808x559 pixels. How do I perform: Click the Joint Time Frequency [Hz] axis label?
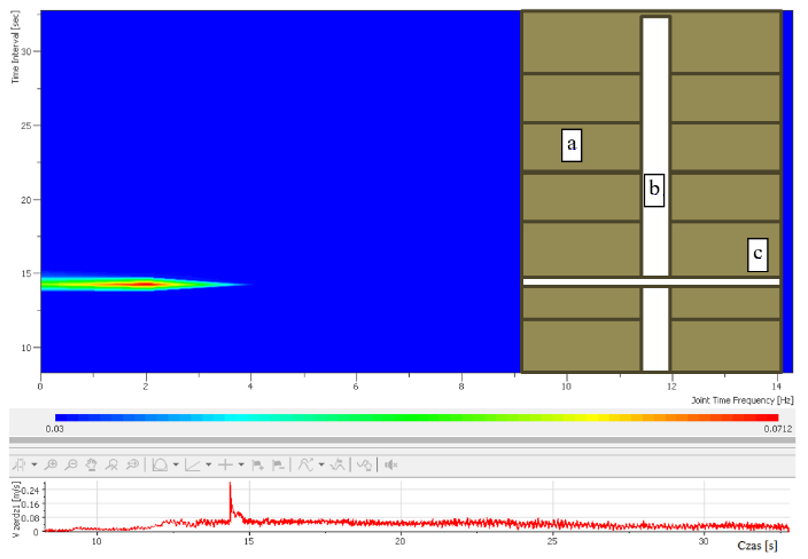742,400
